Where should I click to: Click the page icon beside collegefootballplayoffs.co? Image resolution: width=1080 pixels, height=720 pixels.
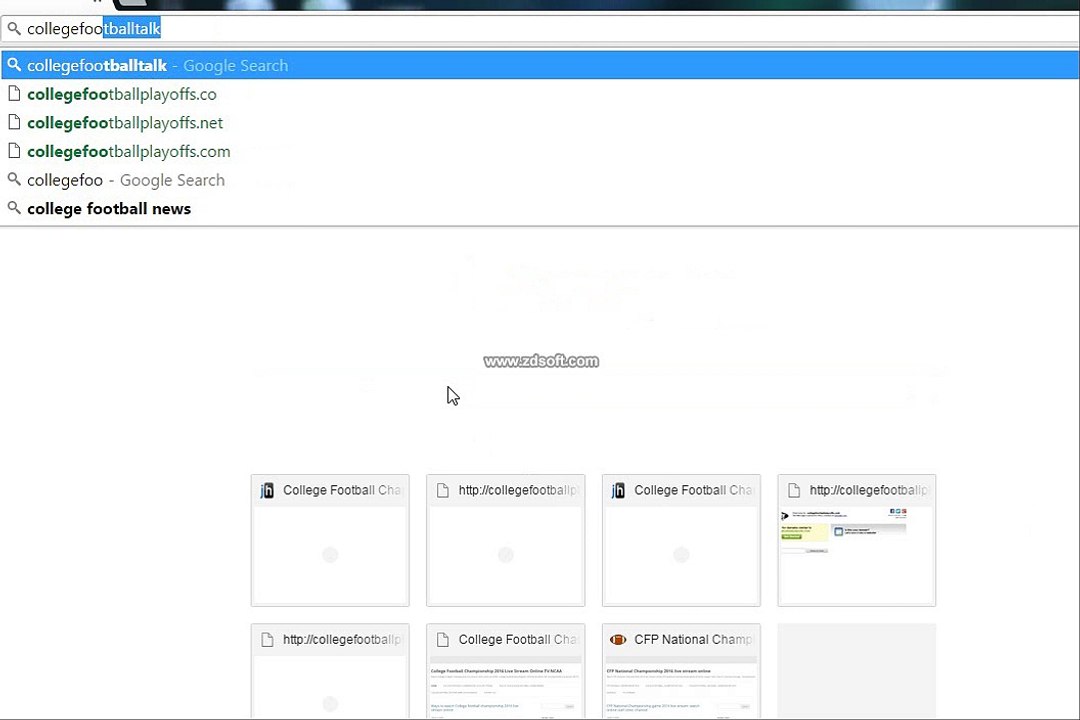coord(14,93)
